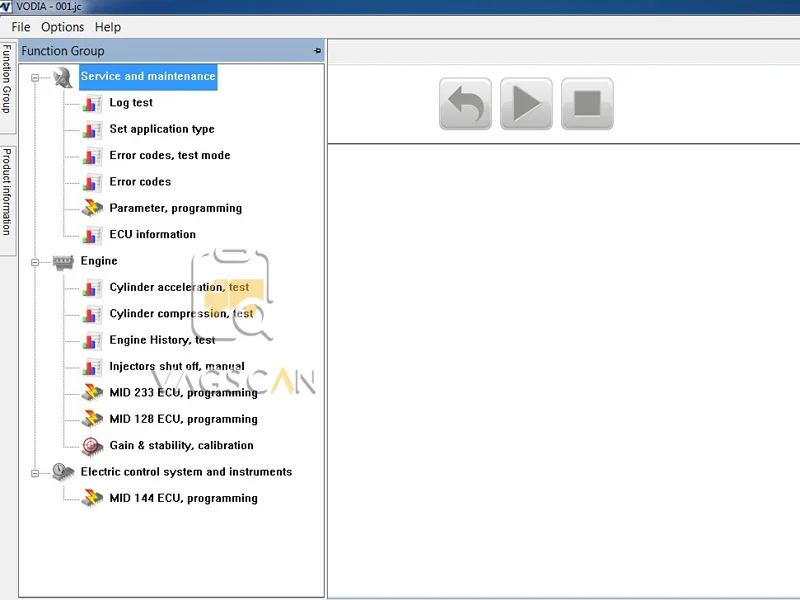Select Service and maintenance in the tree
Image resolution: width=800 pixels, height=600 pixels.
(x=148, y=77)
